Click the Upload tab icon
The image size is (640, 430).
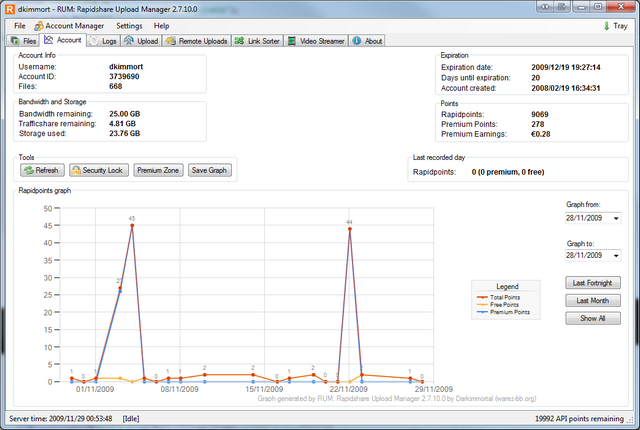pos(129,40)
